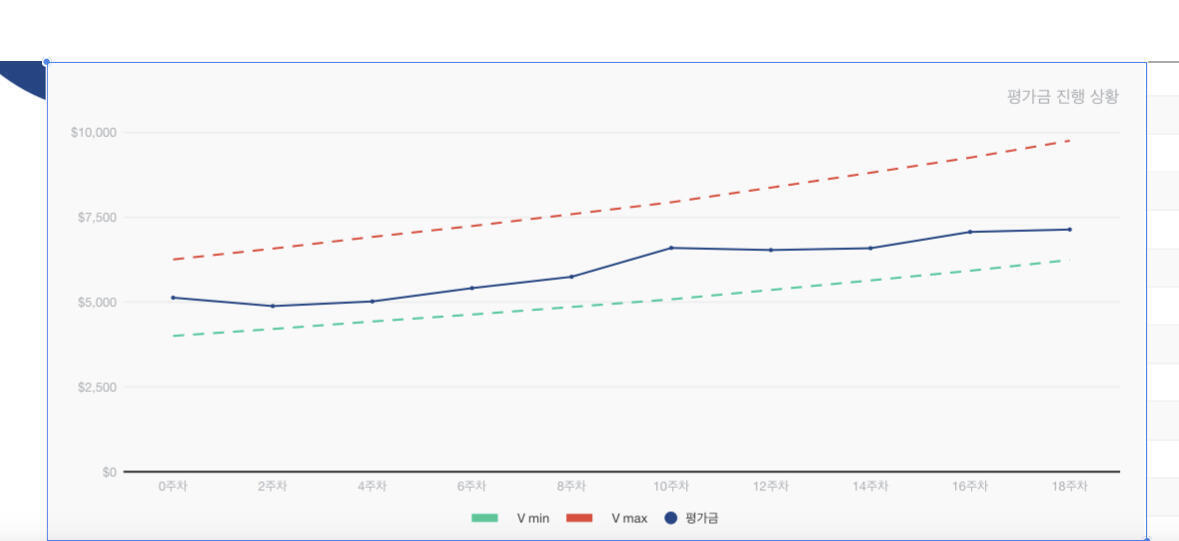The image size is (1179, 541).
Task: Click the top-left chart selection handle
Action: point(47,62)
